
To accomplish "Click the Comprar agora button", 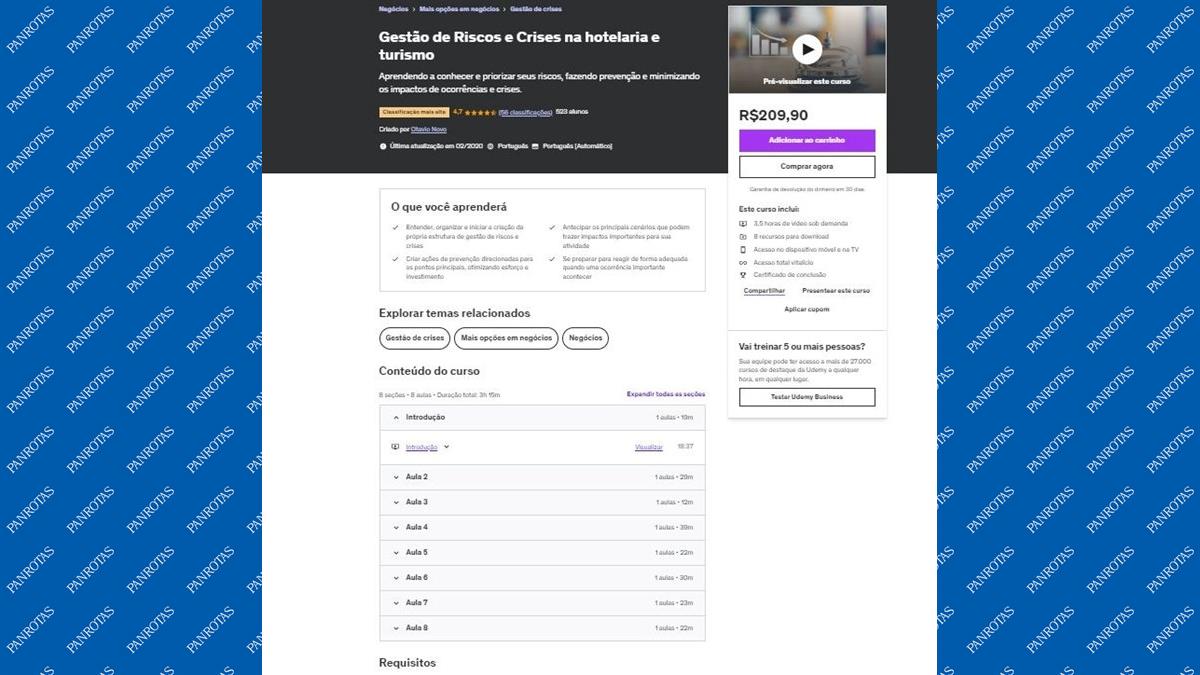I will pos(806,166).
